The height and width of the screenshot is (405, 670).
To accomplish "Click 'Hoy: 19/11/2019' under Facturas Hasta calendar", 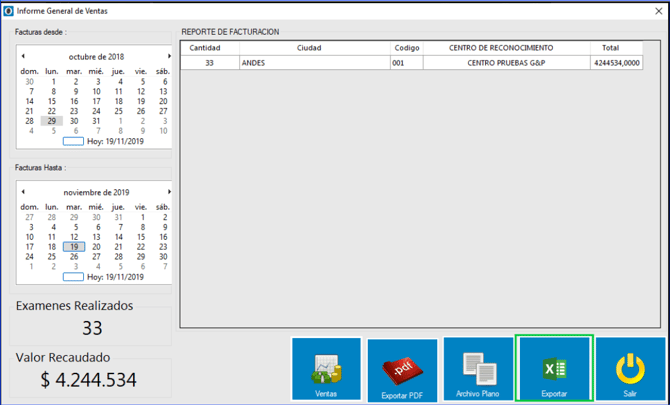I will click(108, 277).
